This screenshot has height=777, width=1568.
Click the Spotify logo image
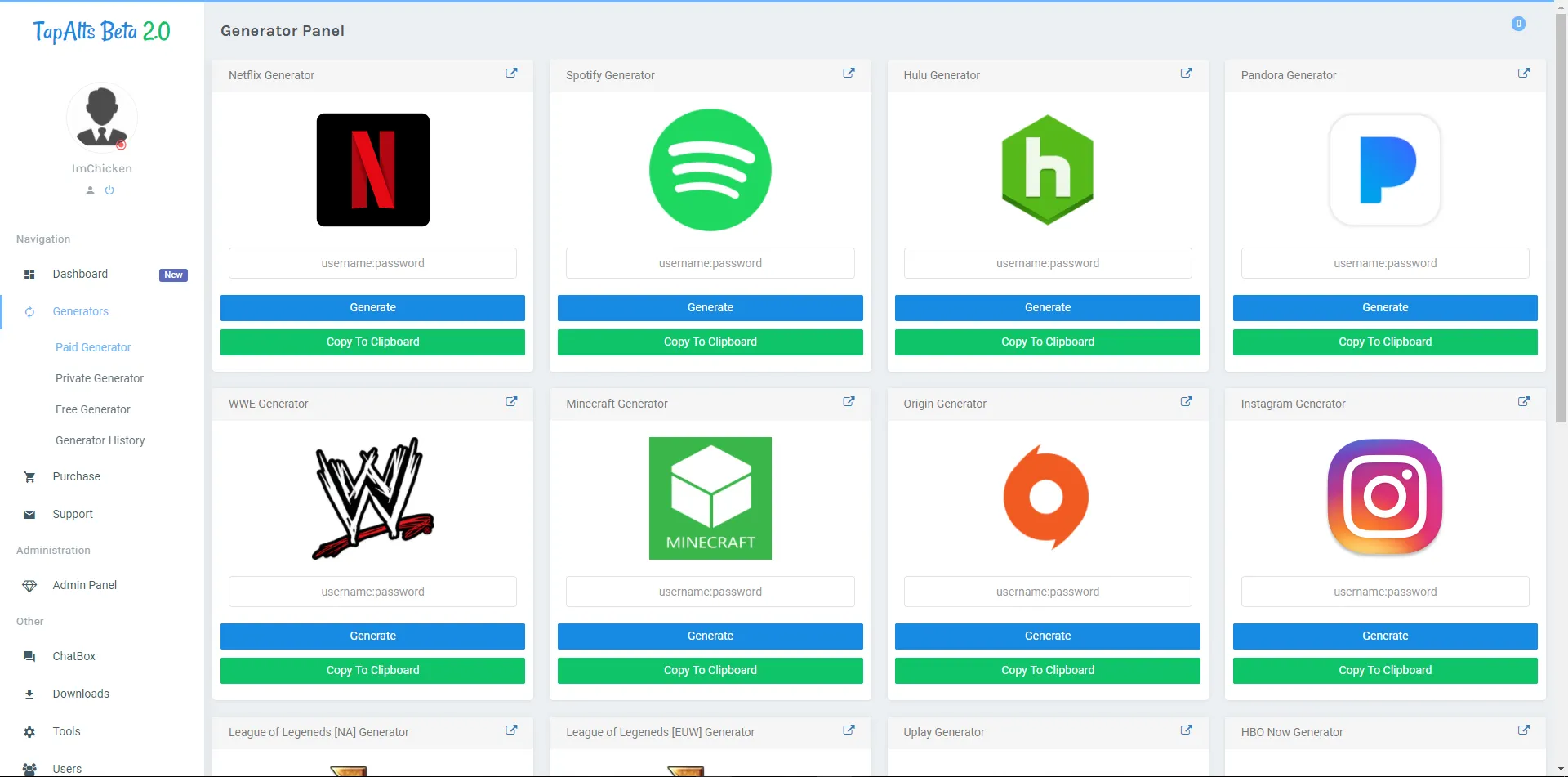tap(710, 170)
